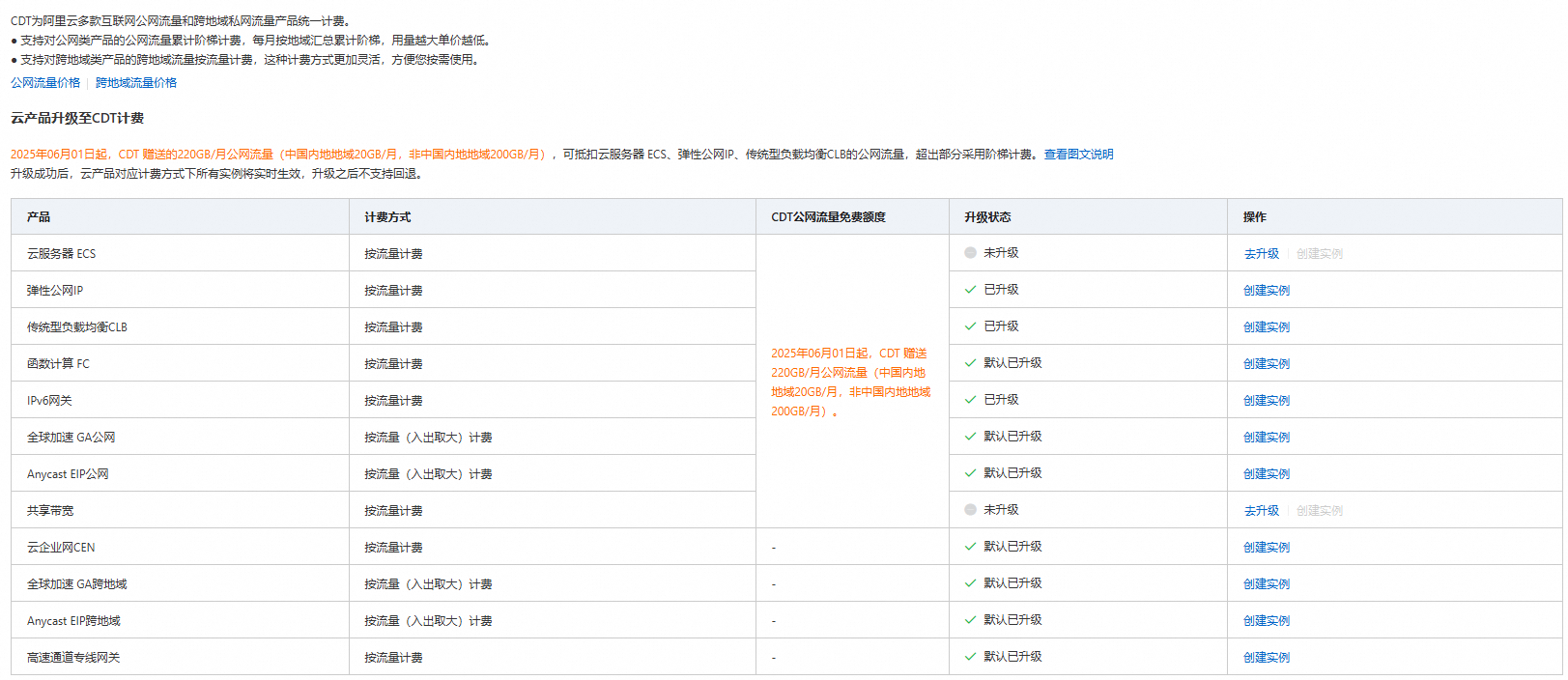Viewport: 1568px width, 680px height.
Task: Click the 云产品升级至CDT计费 section heading
Action: (x=77, y=118)
